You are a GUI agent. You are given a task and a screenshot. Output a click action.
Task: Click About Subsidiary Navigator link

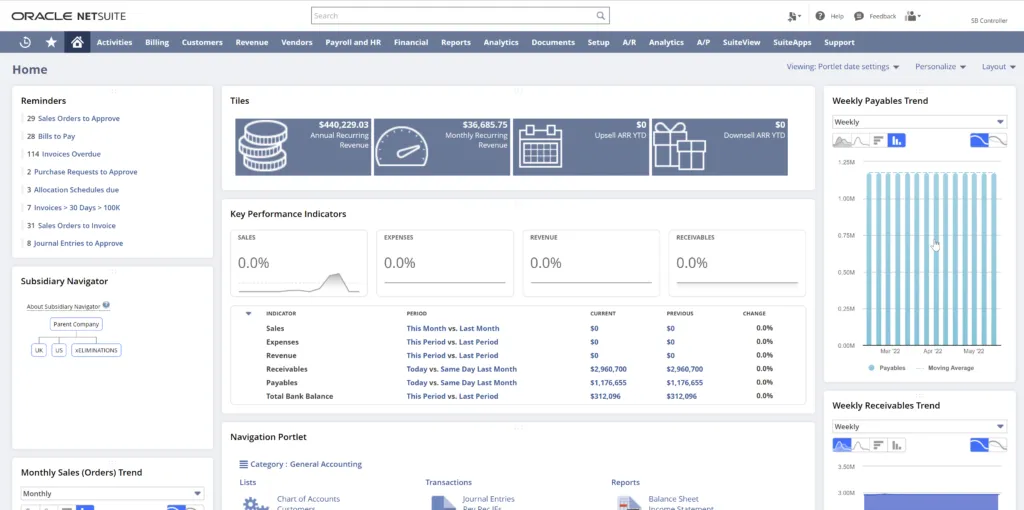click(x=63, y=306)
